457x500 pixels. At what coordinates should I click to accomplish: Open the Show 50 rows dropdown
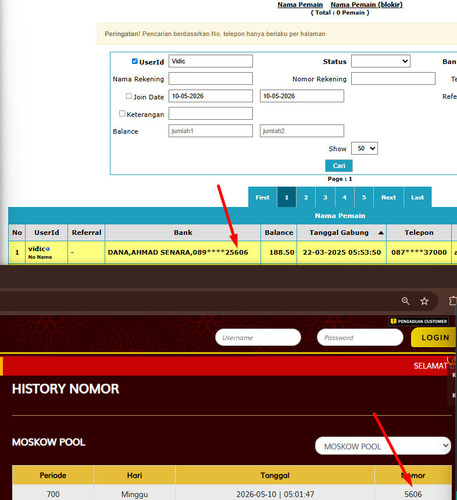pos(364,148)
